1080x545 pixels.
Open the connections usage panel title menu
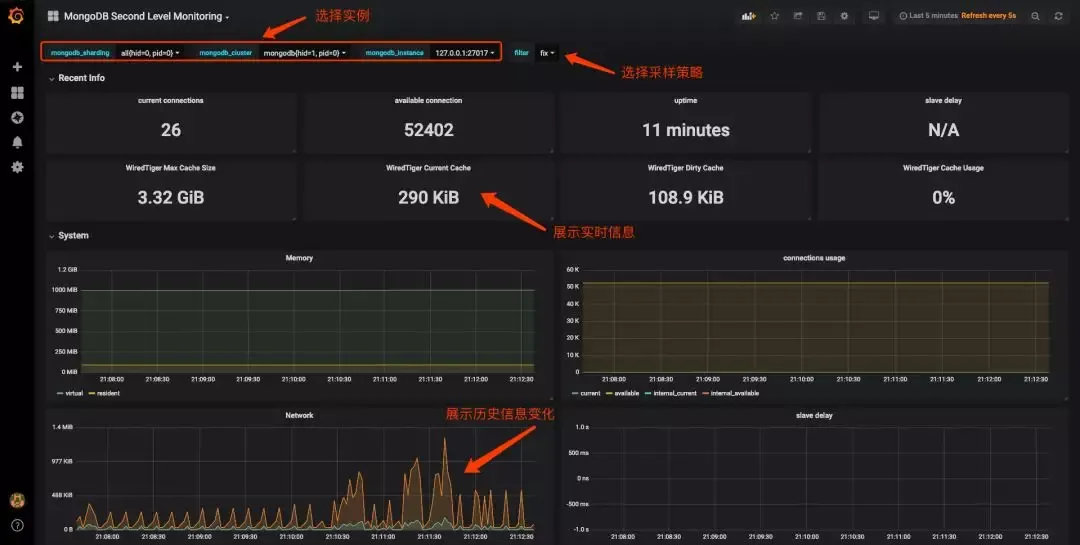814,258
